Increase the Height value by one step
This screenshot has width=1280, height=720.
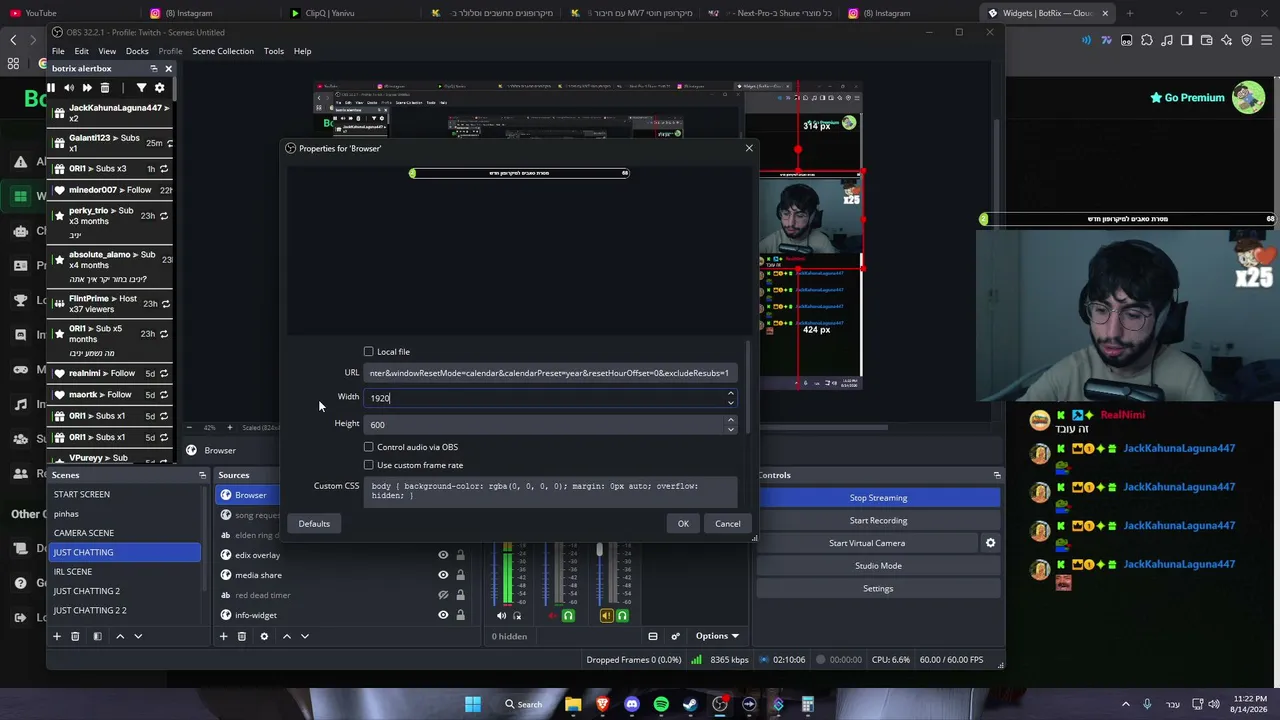point(731,420)
